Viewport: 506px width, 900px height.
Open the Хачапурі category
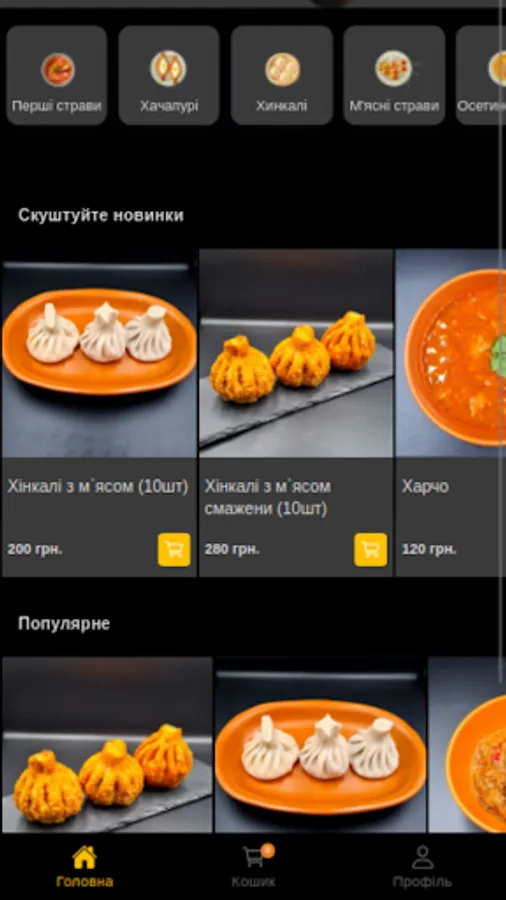(169, 75)
